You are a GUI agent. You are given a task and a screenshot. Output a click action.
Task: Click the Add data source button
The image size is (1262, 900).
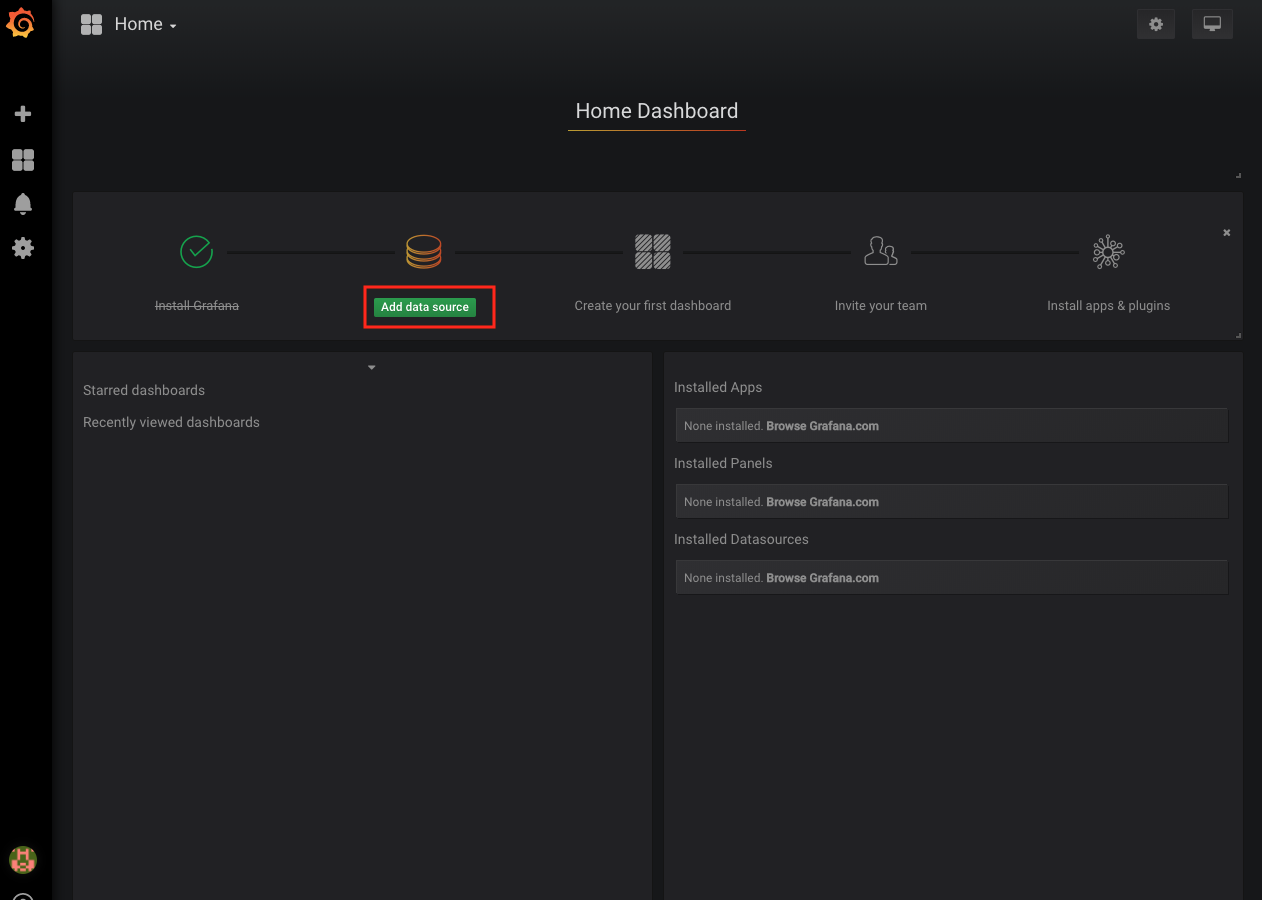click(x=425, y=307)
